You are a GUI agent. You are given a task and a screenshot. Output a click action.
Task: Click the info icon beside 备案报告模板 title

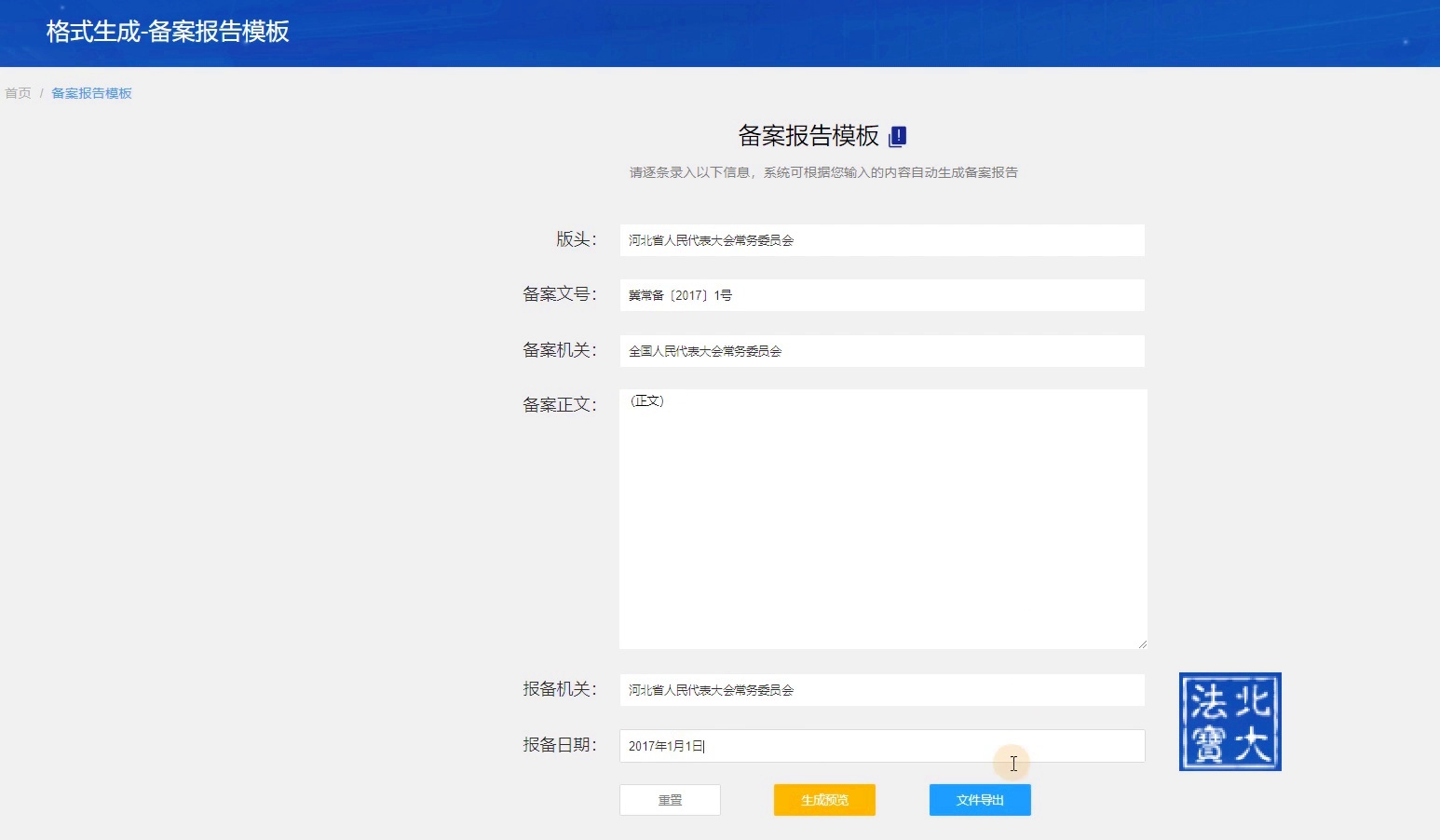tap(897, 136)
